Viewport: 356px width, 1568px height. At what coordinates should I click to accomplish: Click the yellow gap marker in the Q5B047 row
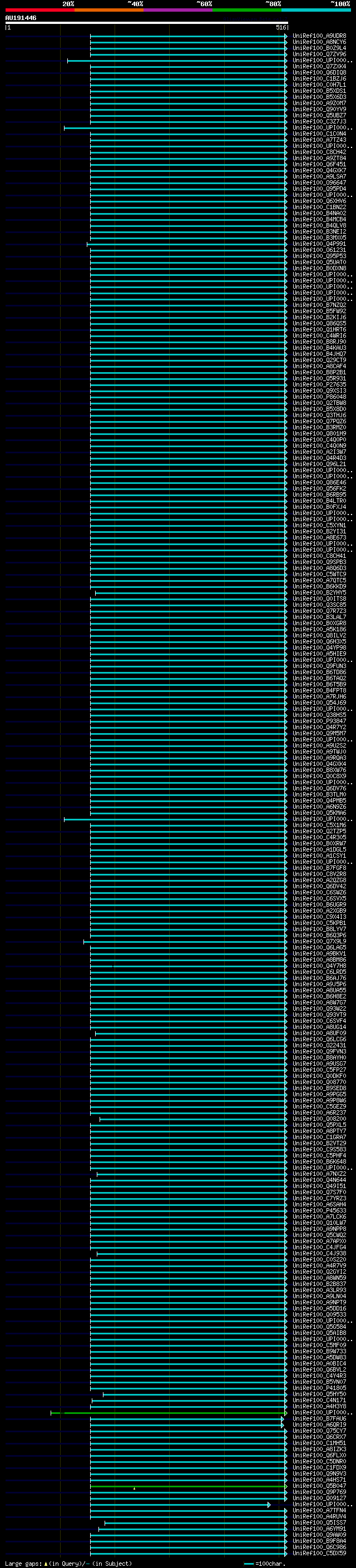click(135, 1488)
